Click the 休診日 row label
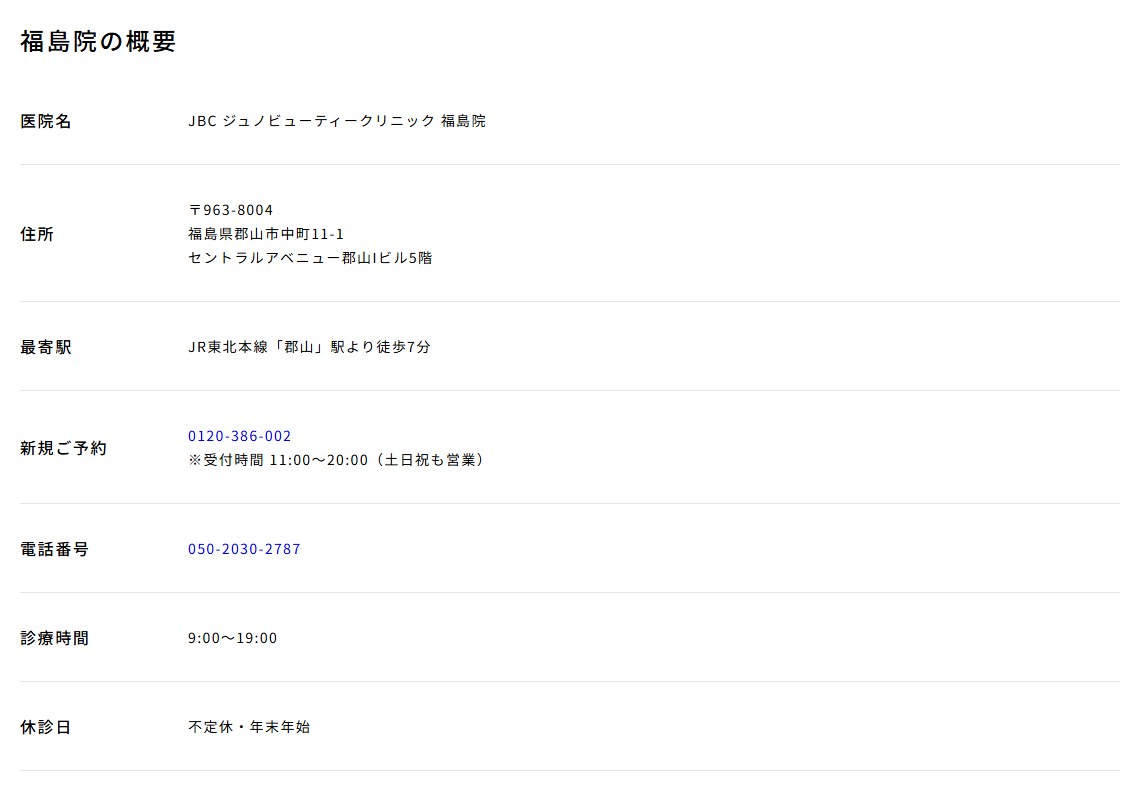This screenshot has height=791, width=1140. [46, 727]
